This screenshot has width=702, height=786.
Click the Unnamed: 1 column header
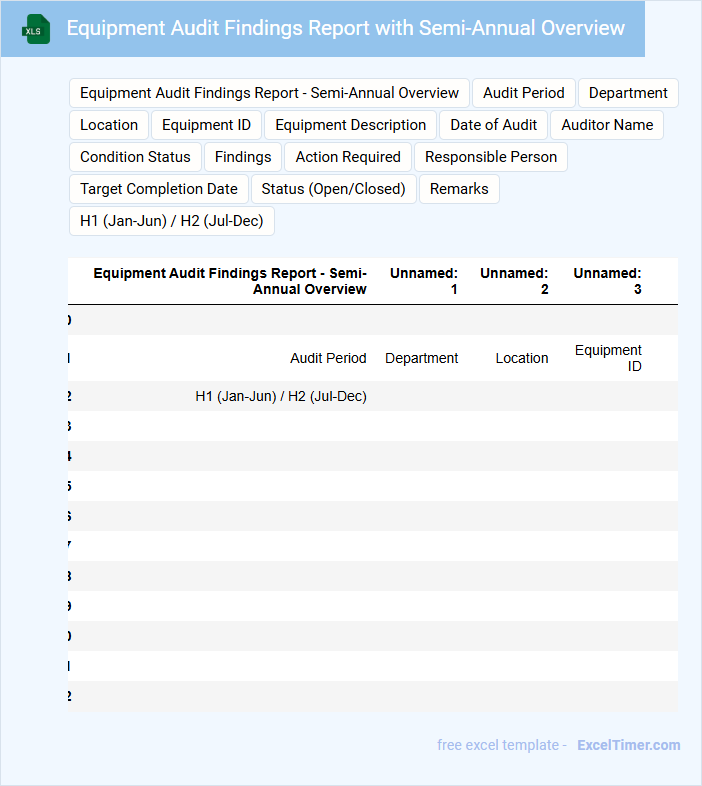coord(424,281)
